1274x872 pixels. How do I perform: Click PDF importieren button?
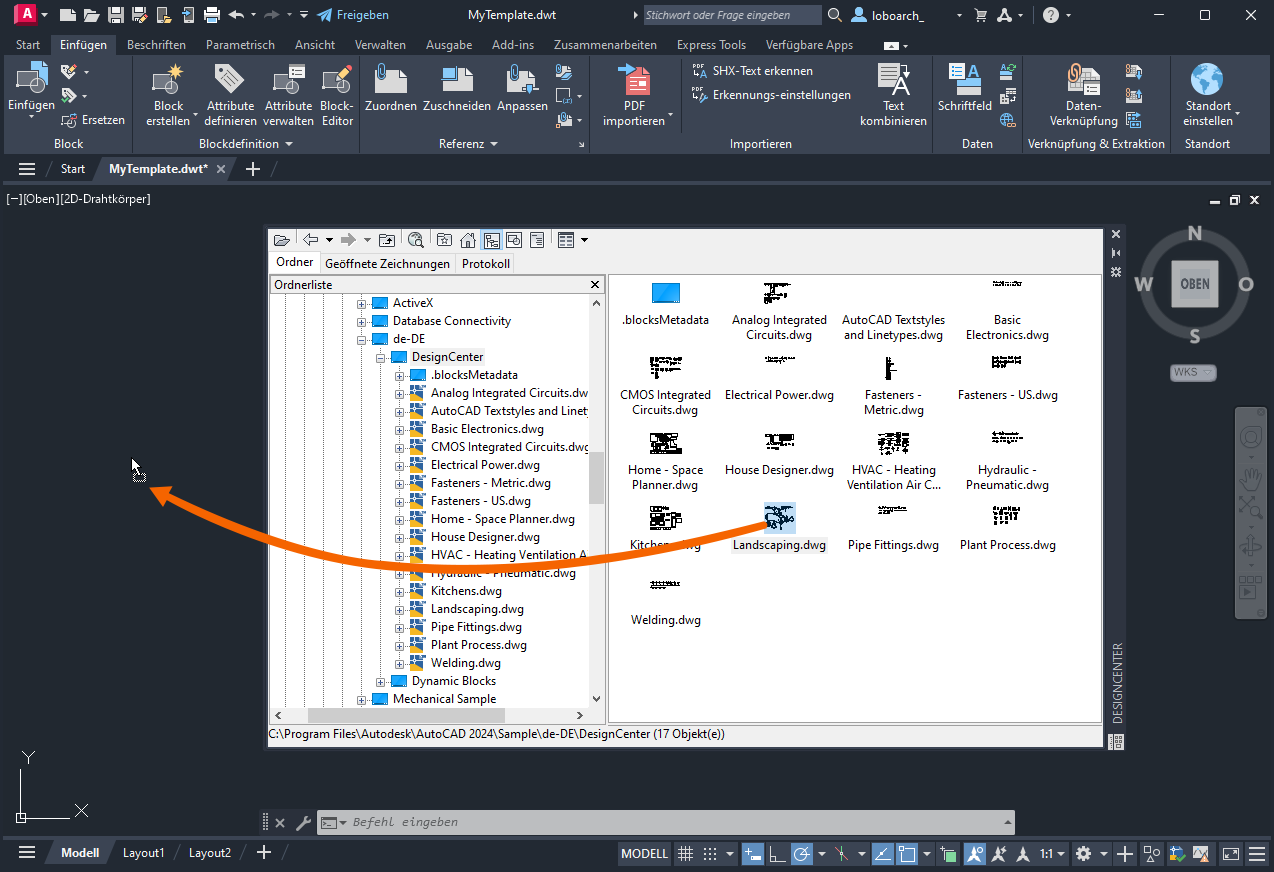point(634,95)
